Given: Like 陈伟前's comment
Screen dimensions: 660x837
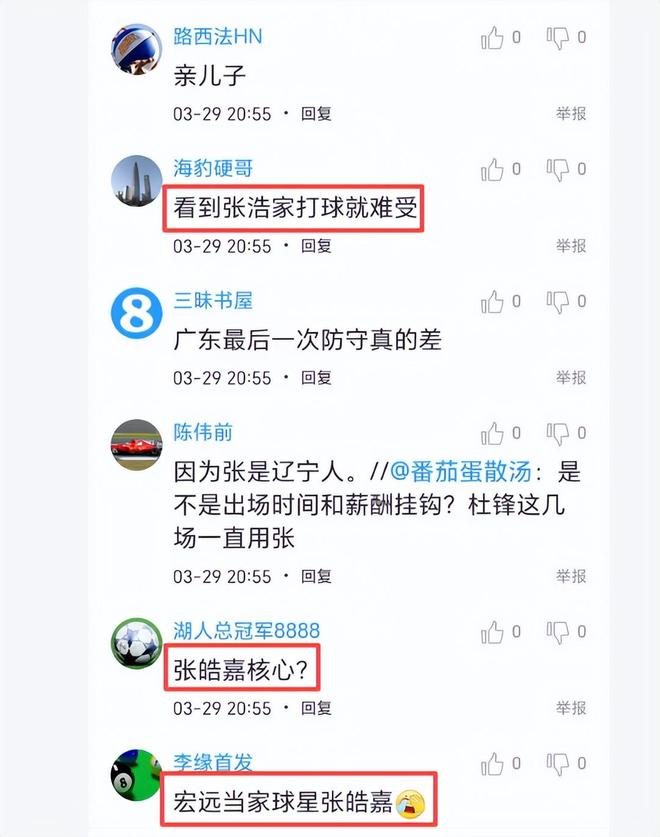Looking at the screenshot, I should pyautogui.click(x=492, y=433).
